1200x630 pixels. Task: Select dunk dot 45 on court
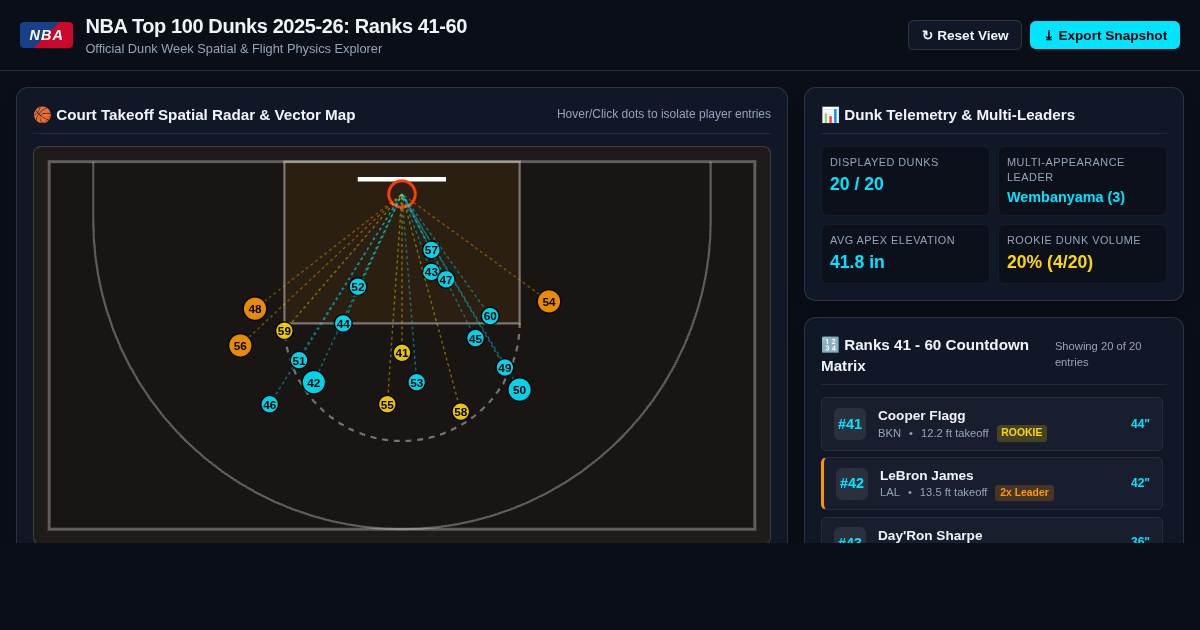[x=475, y=338]
